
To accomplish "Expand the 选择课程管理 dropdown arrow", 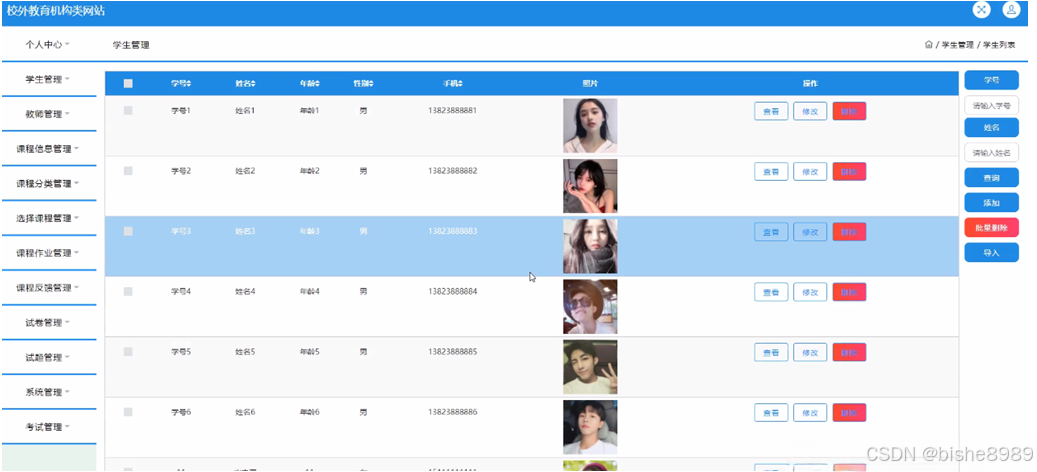I will (77, 218).
